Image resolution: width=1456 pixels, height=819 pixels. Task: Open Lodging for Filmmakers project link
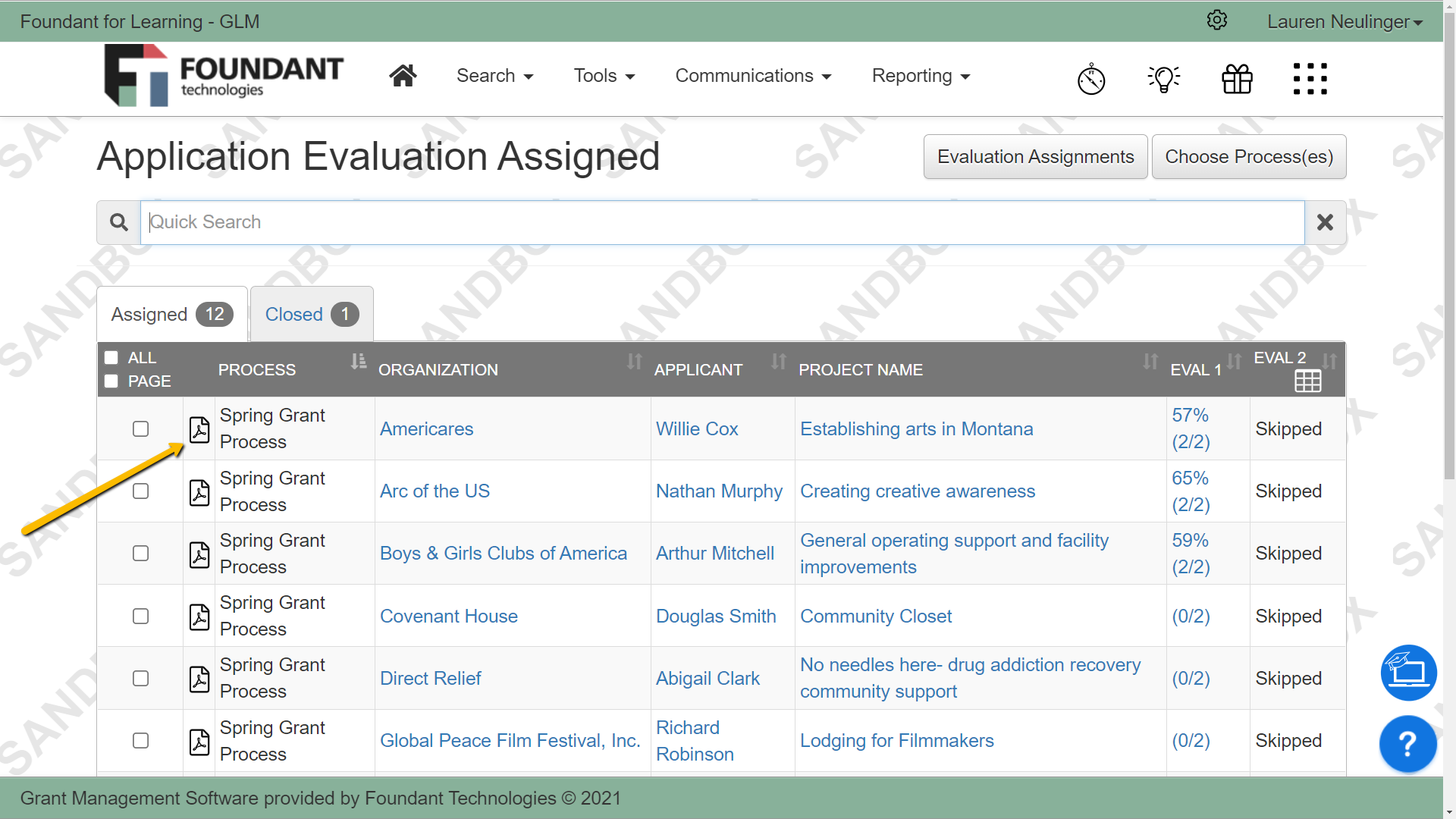point(896,740)
